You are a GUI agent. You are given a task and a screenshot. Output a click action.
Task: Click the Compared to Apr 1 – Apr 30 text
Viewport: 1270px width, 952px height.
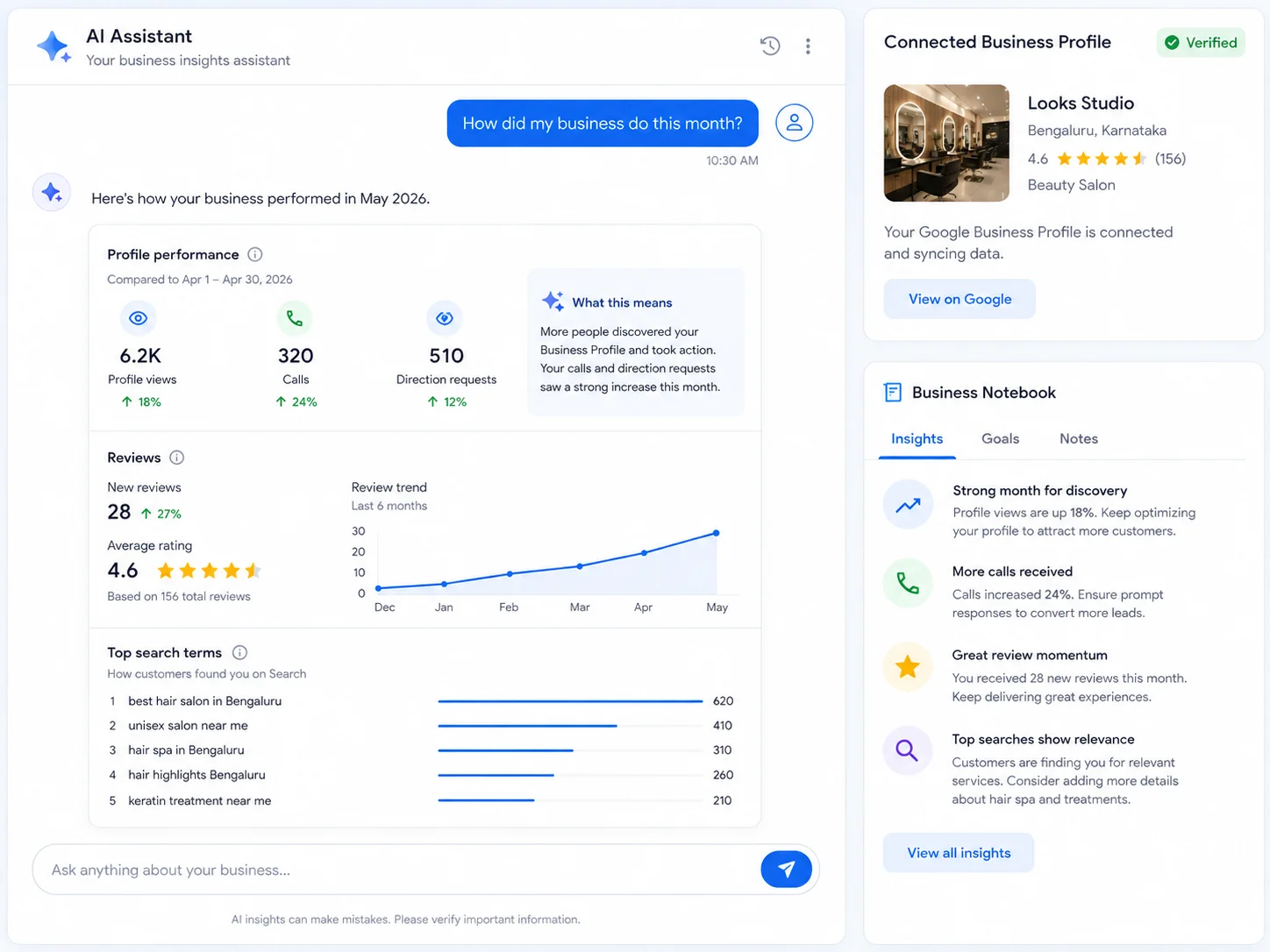[x=200, y=280]
